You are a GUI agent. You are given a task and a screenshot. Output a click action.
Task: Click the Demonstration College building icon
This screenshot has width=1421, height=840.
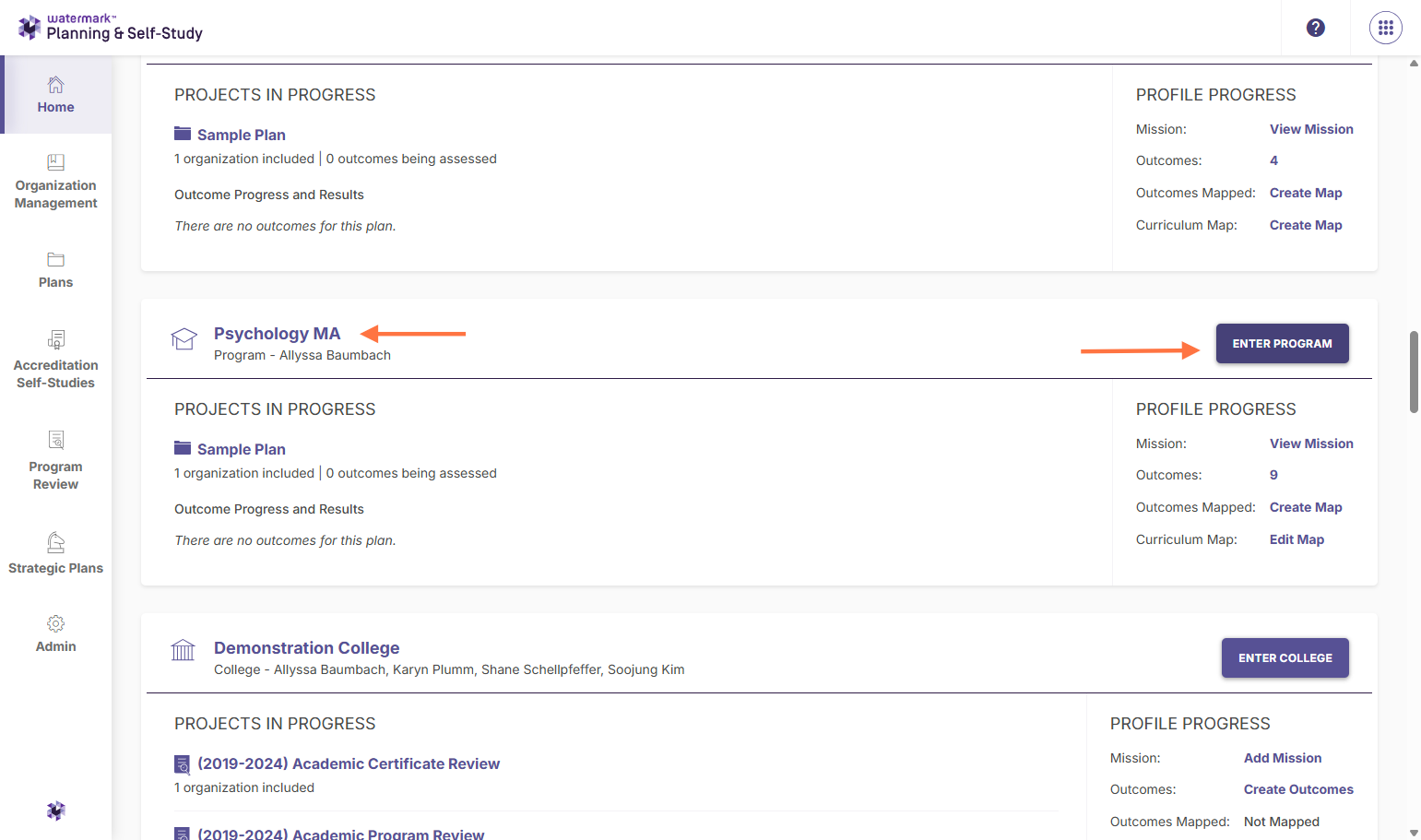(x=184, y=650)
